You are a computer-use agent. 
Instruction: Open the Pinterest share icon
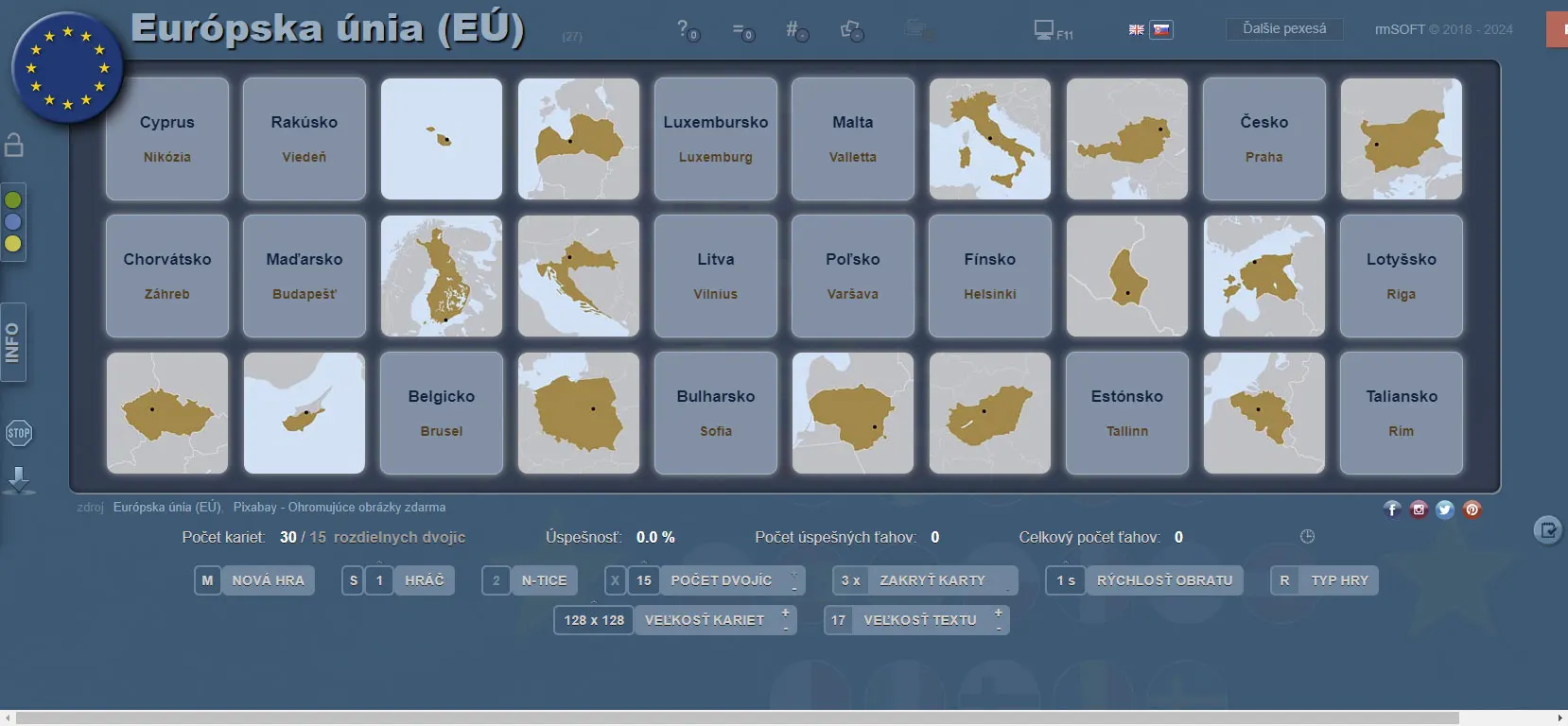[x=1472, y=510]
